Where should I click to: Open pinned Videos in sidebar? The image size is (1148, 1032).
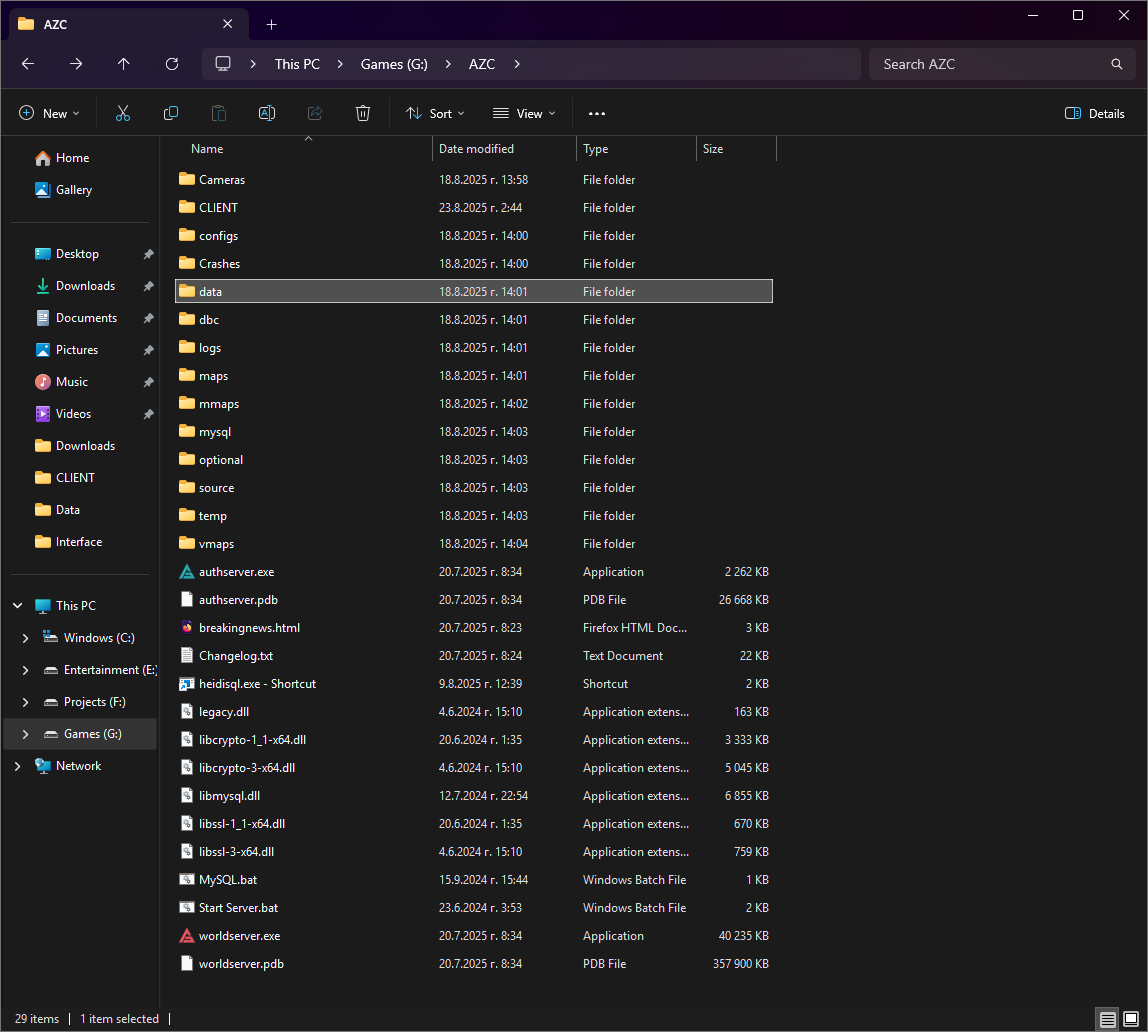click(73, 414)
